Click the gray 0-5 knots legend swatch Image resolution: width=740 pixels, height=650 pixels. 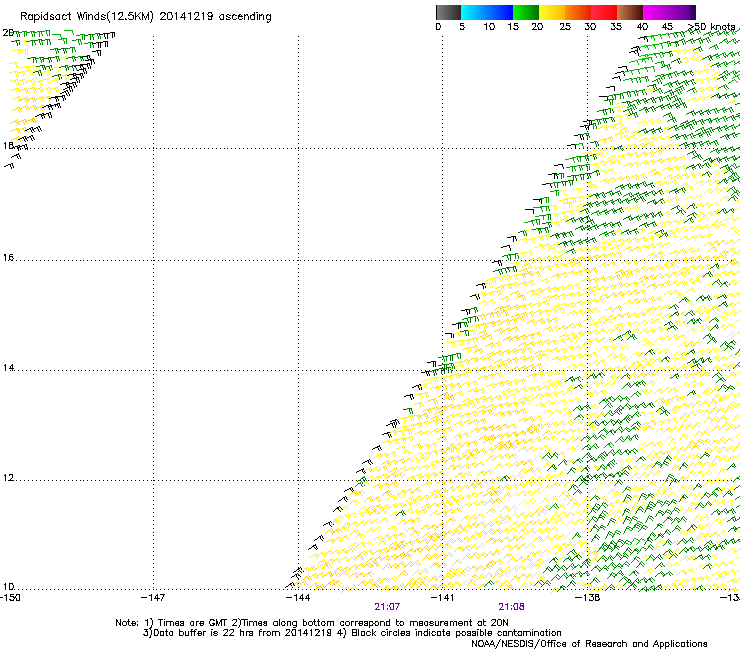tap(448, 12)
